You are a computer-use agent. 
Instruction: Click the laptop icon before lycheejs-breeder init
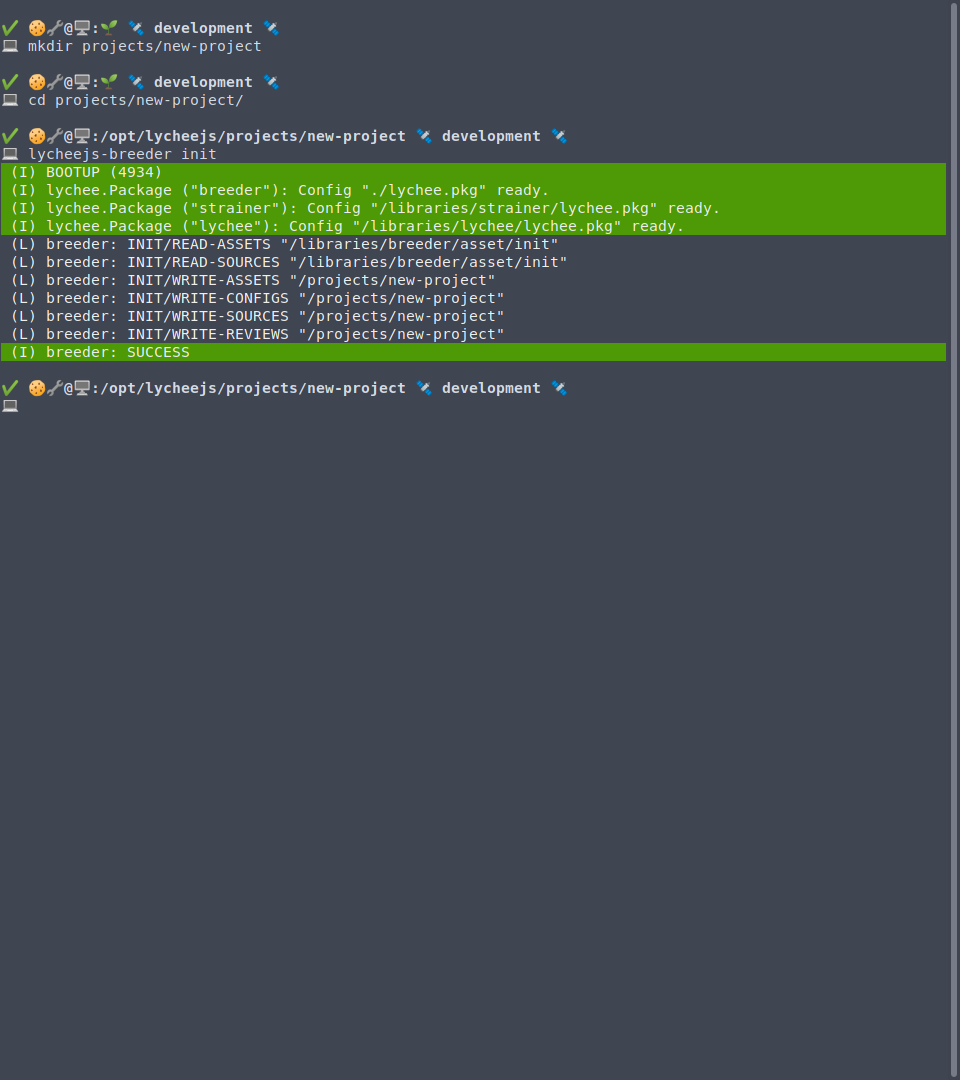click(x=10, y=154)
